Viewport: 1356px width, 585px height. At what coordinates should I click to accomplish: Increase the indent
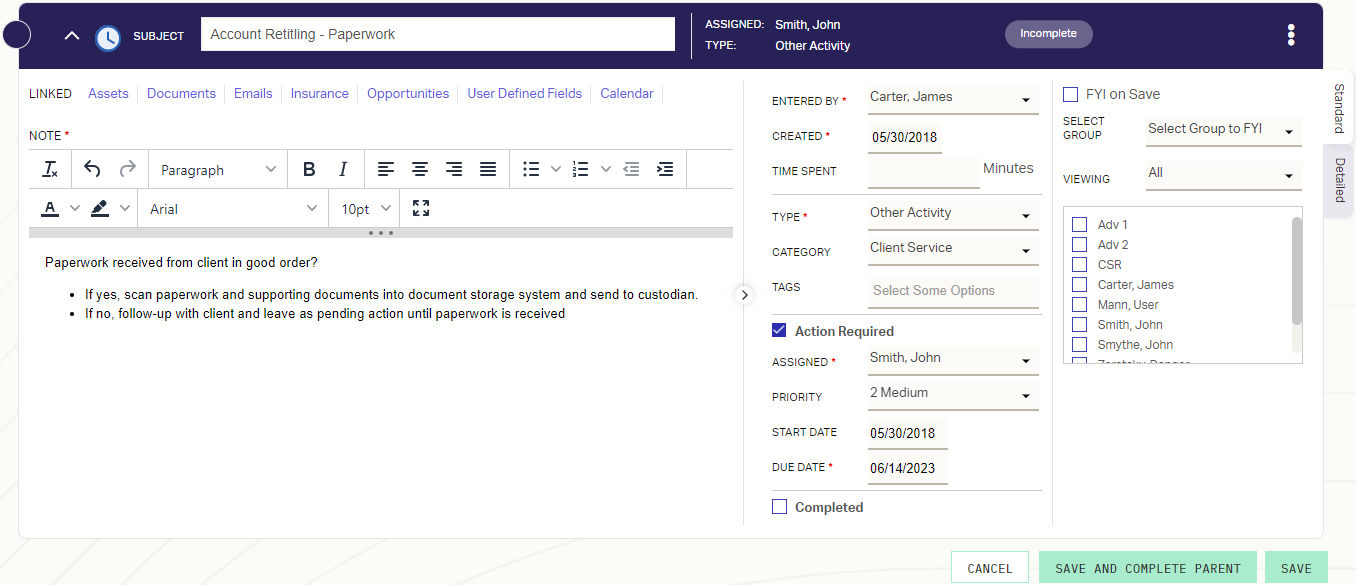[665, 170]
